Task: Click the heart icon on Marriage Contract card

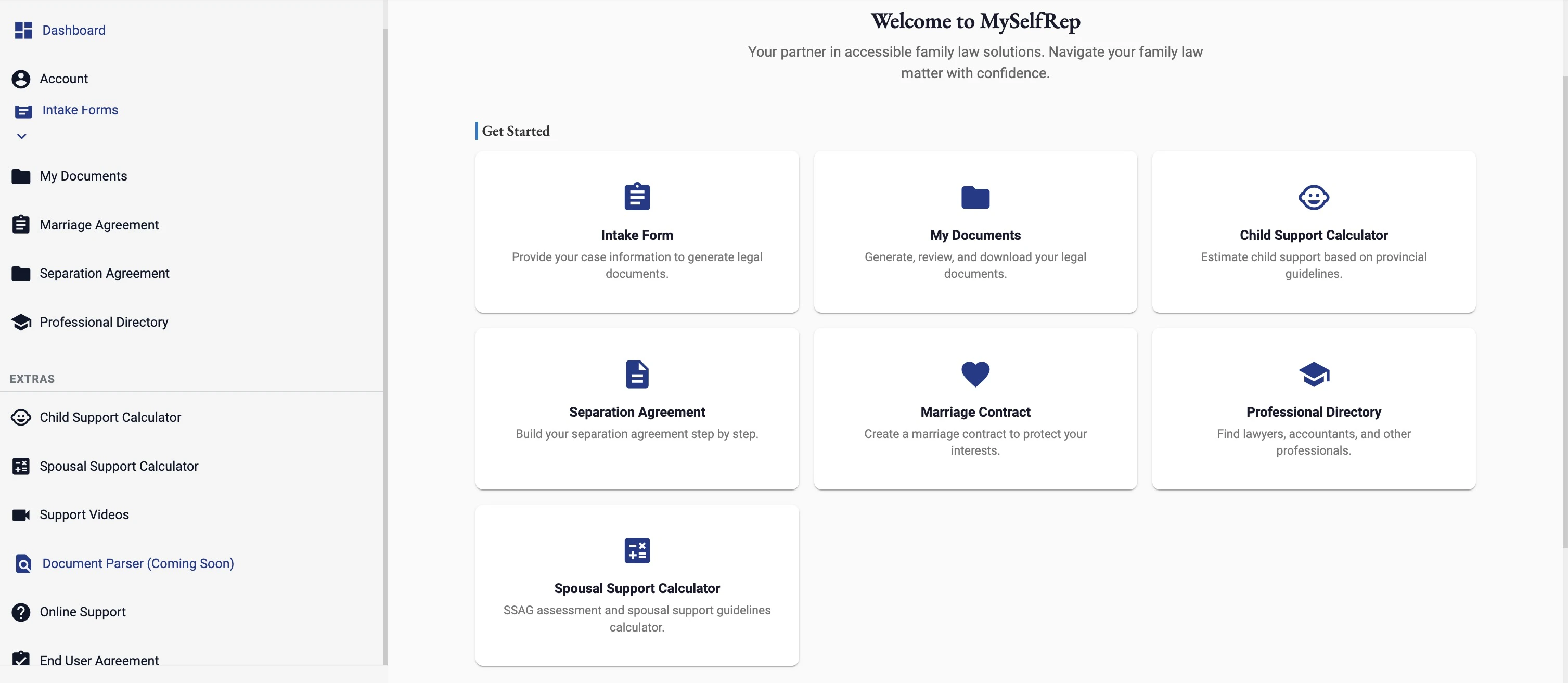Action: point(975,375)
